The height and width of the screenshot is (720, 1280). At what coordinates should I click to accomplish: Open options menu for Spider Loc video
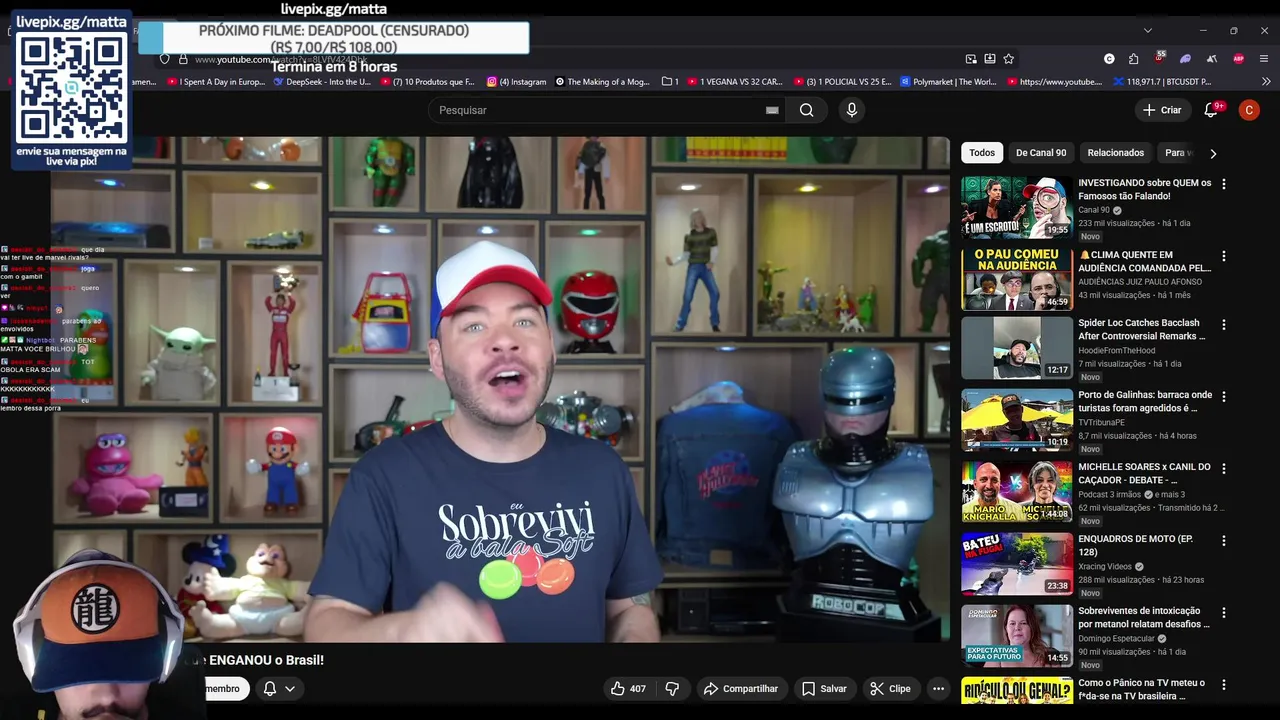pos(1224,324)
